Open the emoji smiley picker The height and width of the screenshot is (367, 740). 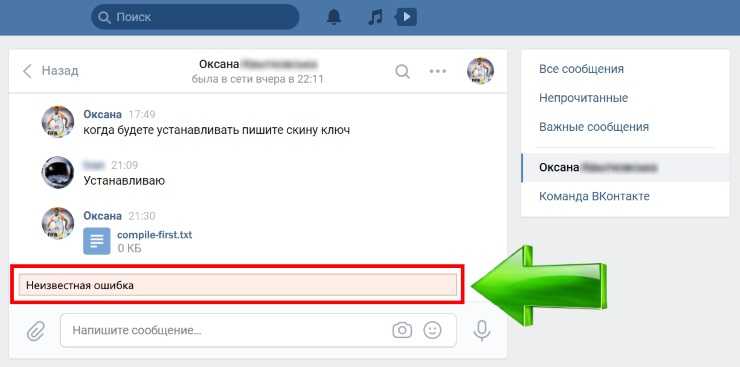(432, 330)
